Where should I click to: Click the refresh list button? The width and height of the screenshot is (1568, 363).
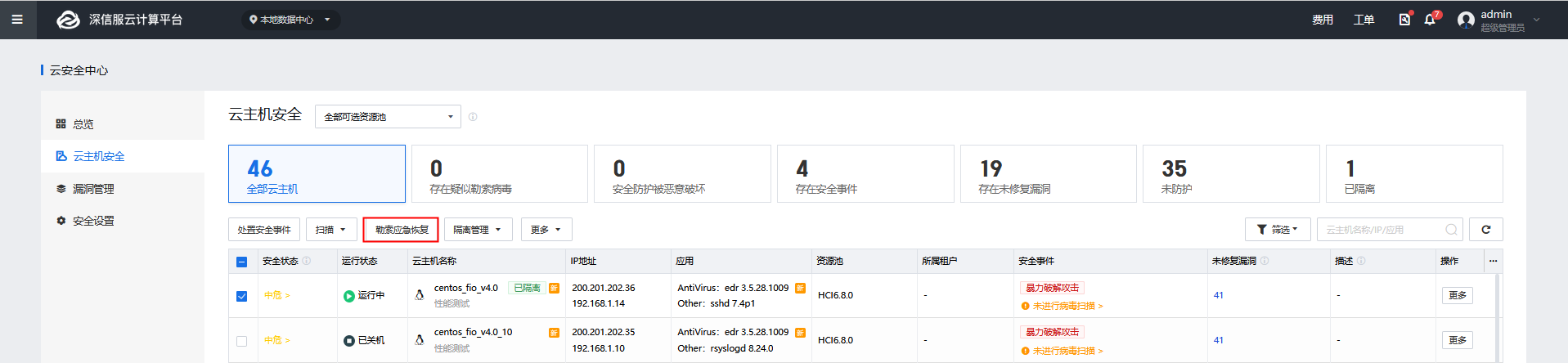click(x=1486, y=230)
